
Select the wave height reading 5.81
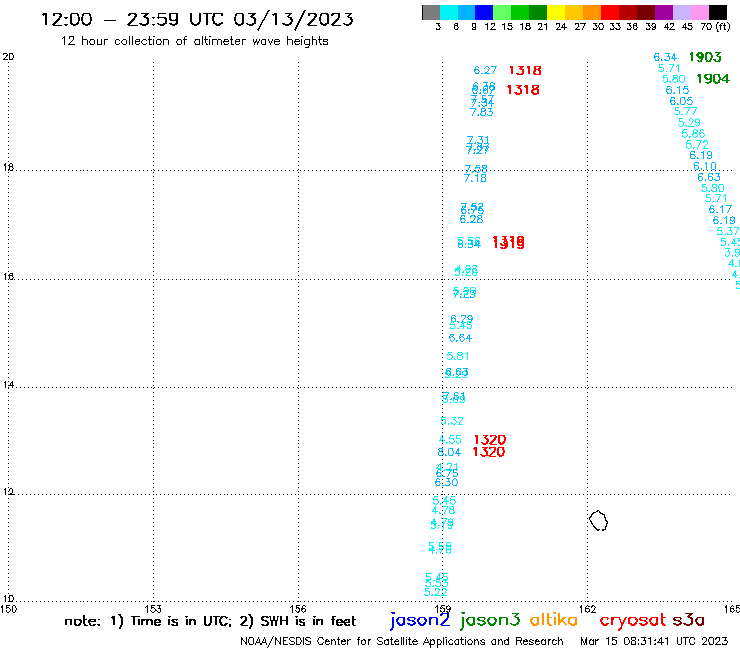(458, 356)
